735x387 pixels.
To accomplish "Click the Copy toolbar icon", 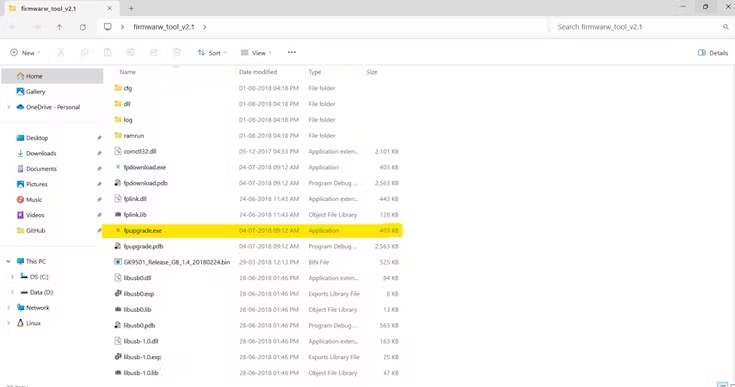I will click(x=84, y=52).
